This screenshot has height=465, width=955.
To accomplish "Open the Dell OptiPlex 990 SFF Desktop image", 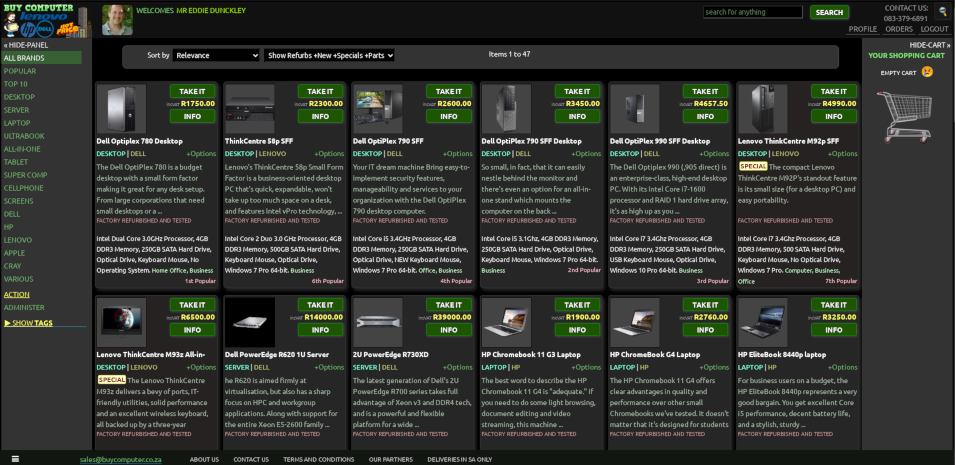I will coord(635,108).
